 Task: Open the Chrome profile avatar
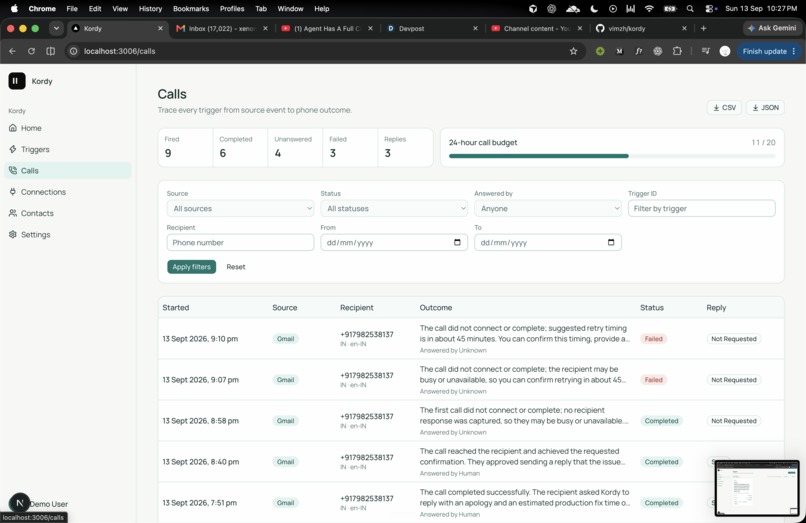(725, 51)
